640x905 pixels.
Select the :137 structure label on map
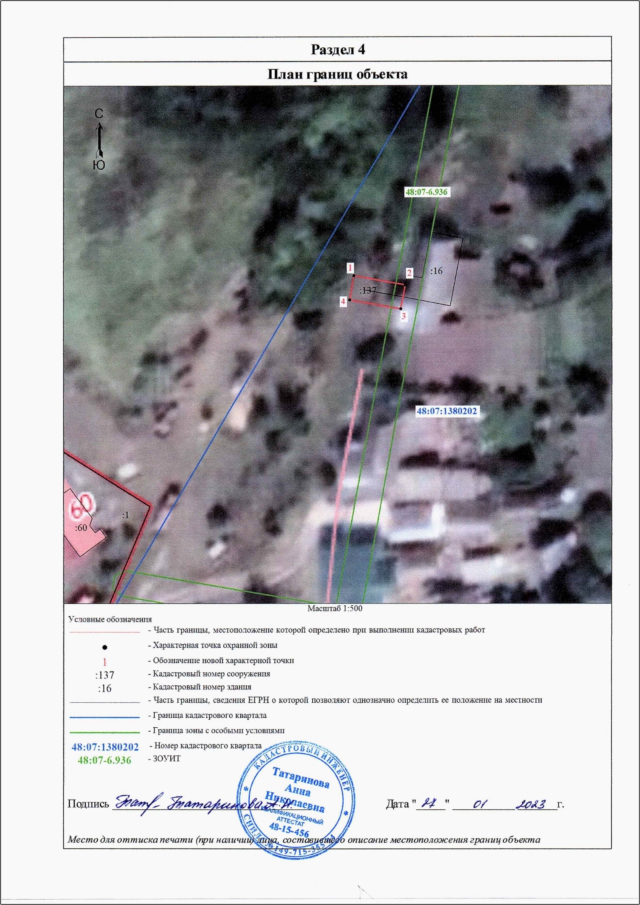[368, 290]
